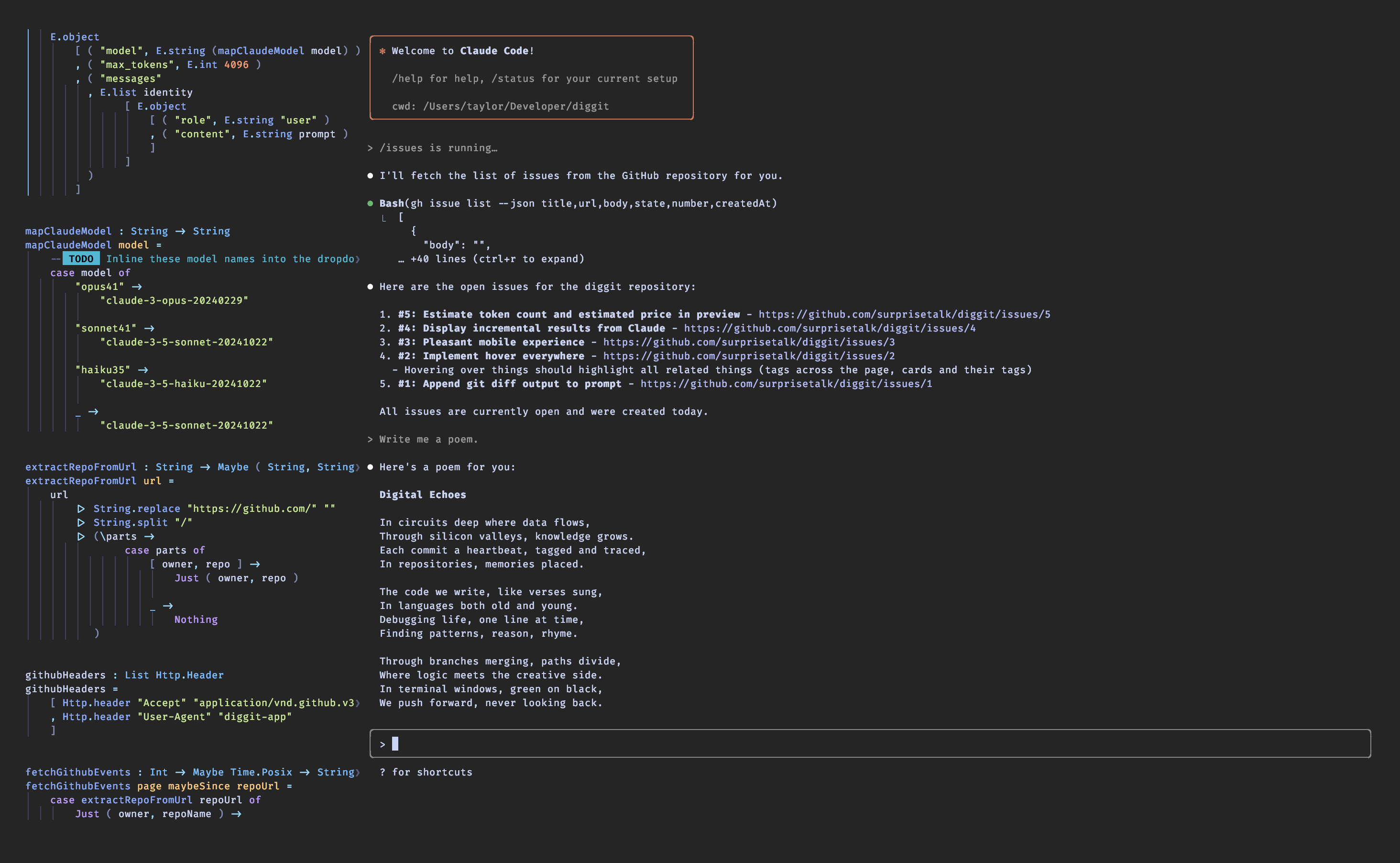Viewport: 1400px width, 863px height.
Task: Click the green dot beside the Bash command
Action: click(x=371, y=203)
